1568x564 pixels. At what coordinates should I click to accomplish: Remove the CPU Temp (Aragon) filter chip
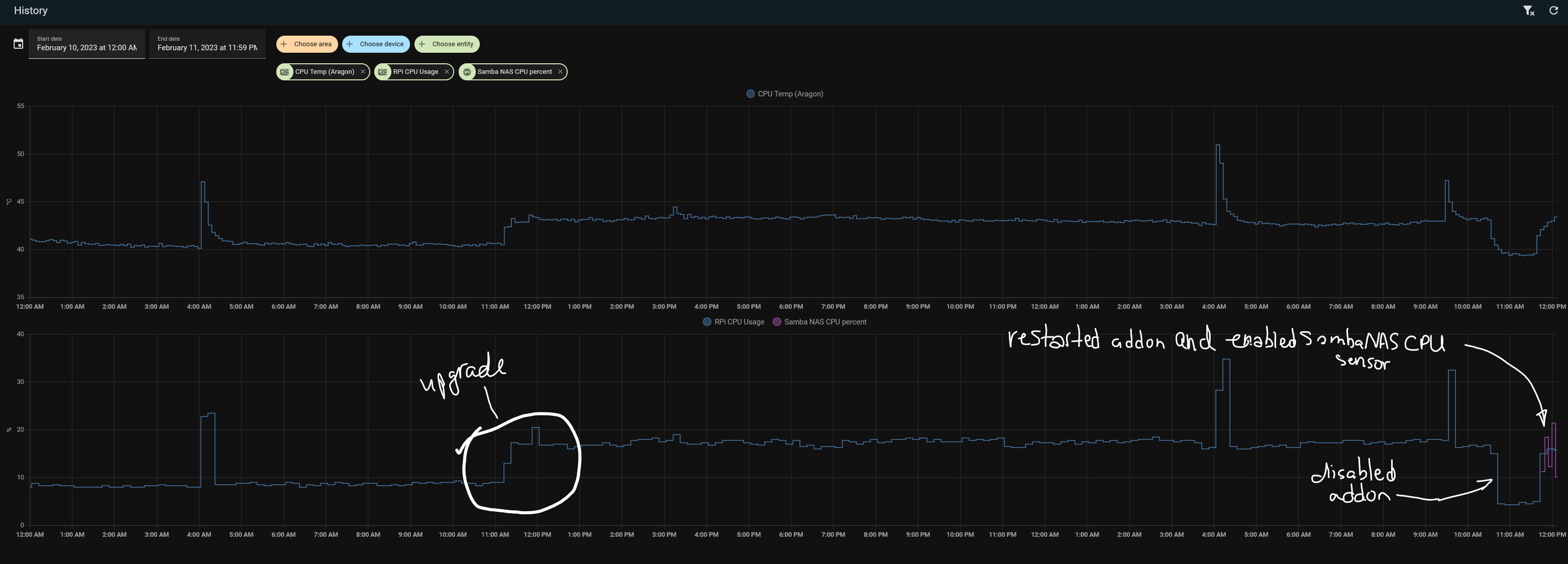click(363, 72)
